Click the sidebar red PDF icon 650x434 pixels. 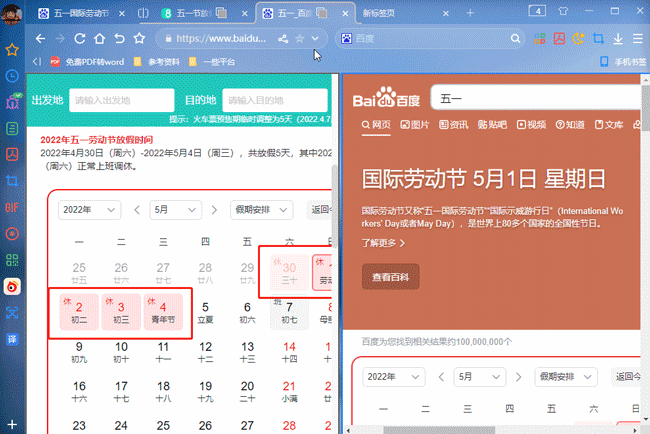pos(12,154)
